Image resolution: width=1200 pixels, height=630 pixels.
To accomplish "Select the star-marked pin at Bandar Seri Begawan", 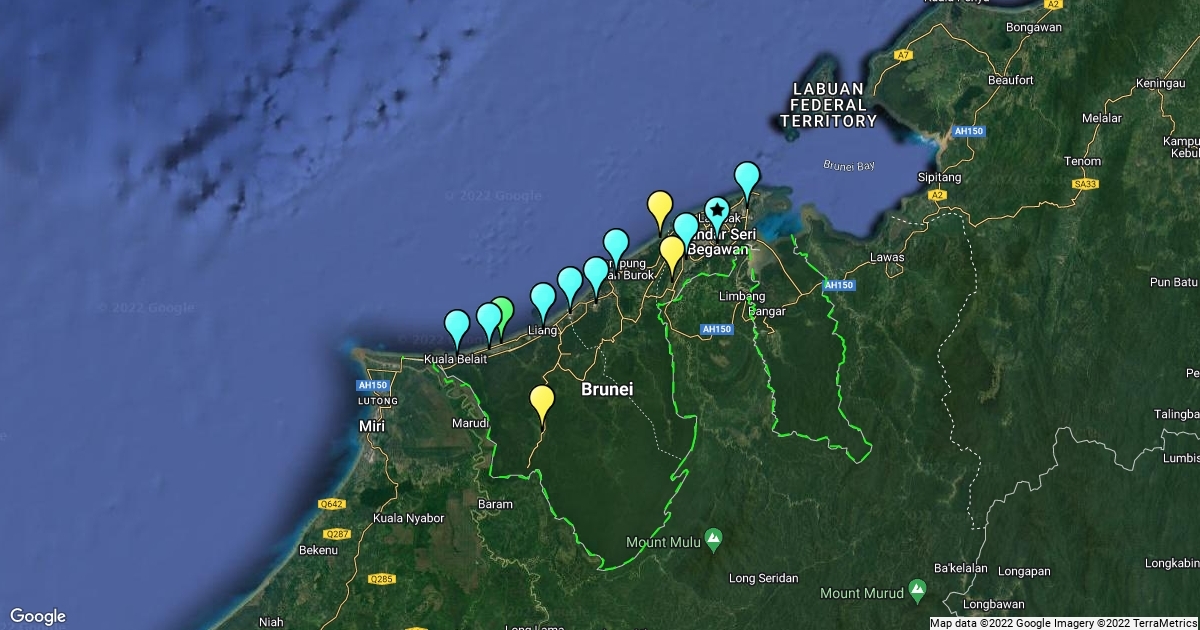I will point(717,211).
